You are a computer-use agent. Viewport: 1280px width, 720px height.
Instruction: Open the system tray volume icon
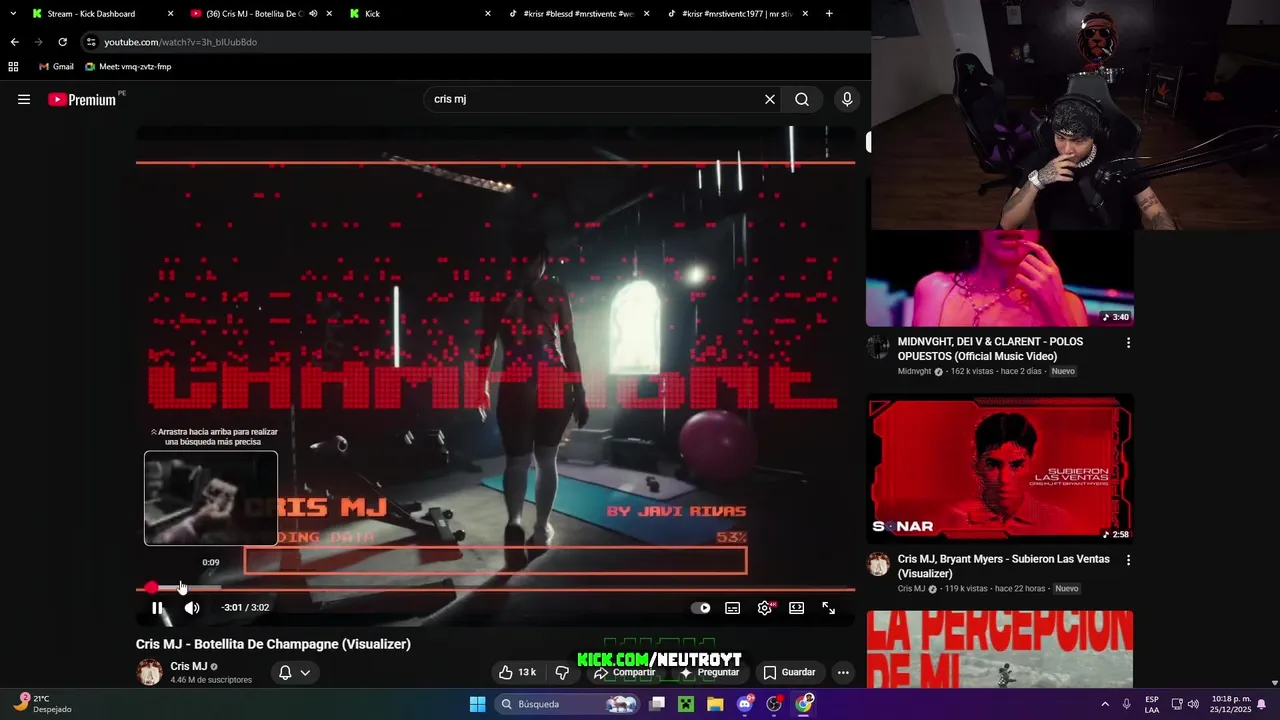pyautogui.click(x=1193, y=704)
